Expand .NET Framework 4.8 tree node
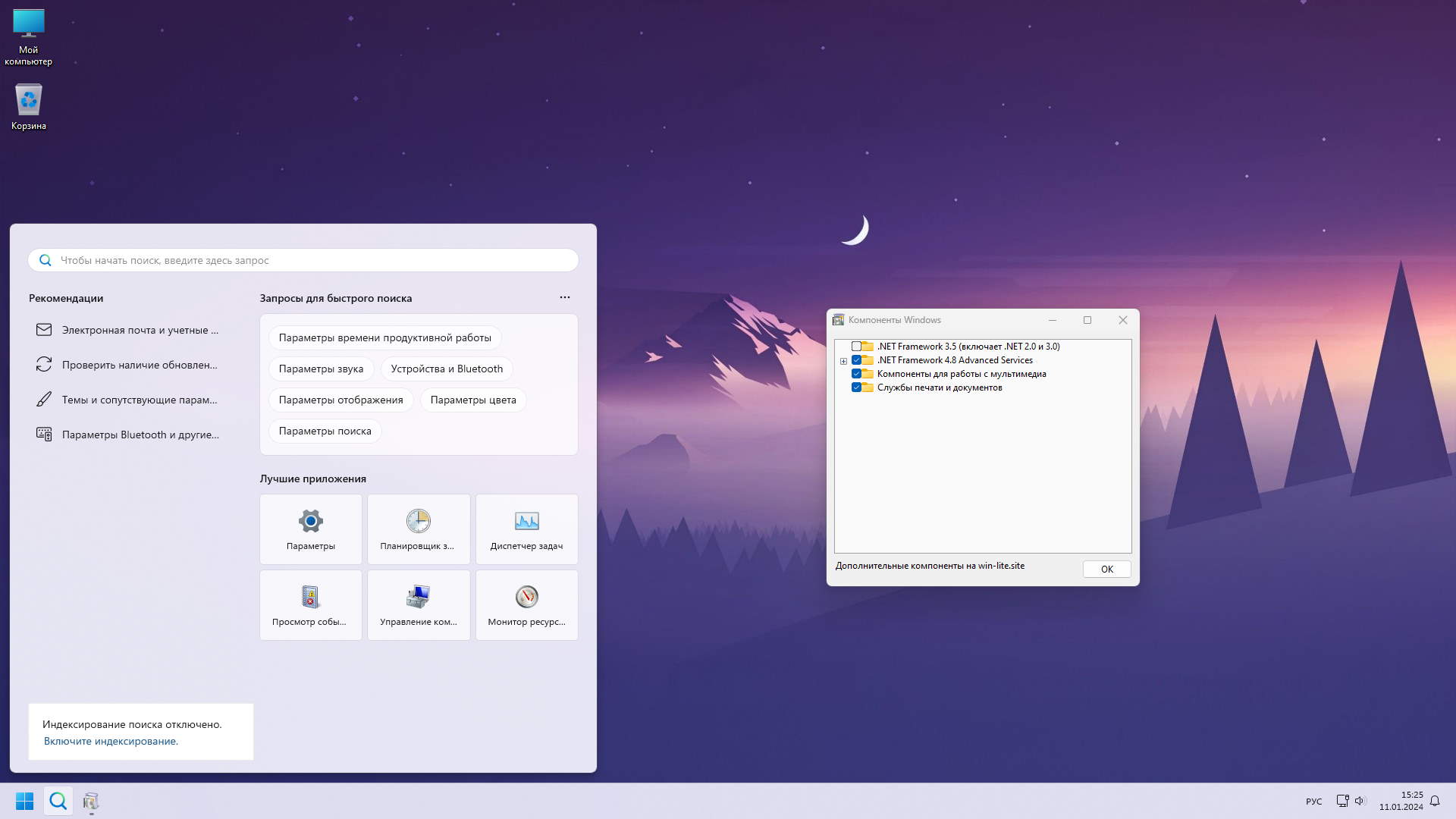This screenshot has height=819, width=1456. coord(843,361)
